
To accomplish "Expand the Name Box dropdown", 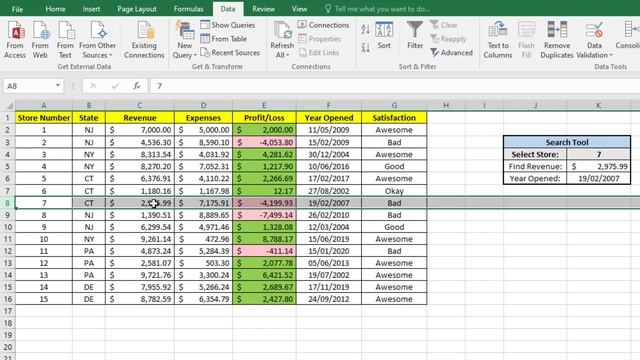I will (x=58, y=86).
